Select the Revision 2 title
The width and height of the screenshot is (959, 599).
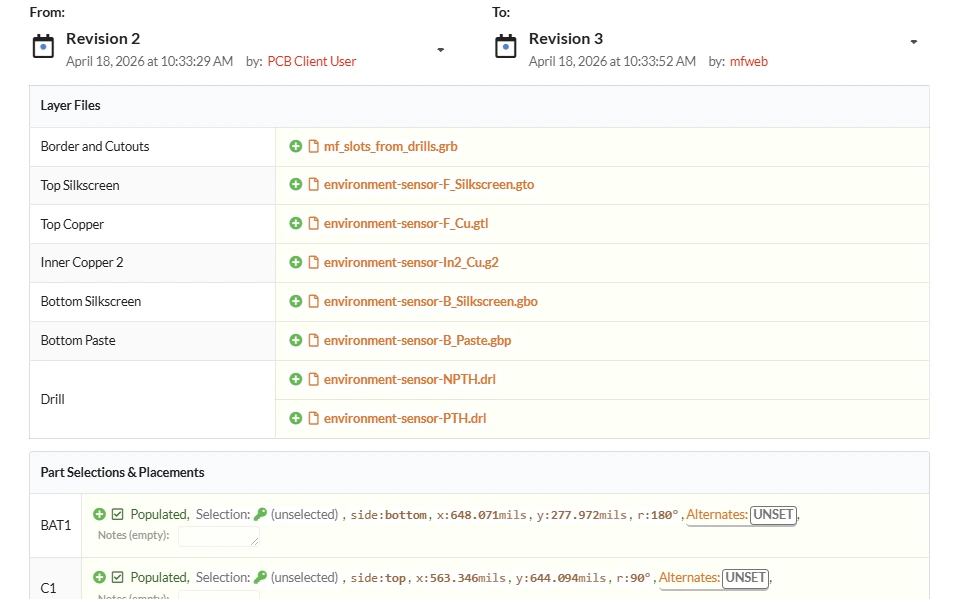pos(103,39)
